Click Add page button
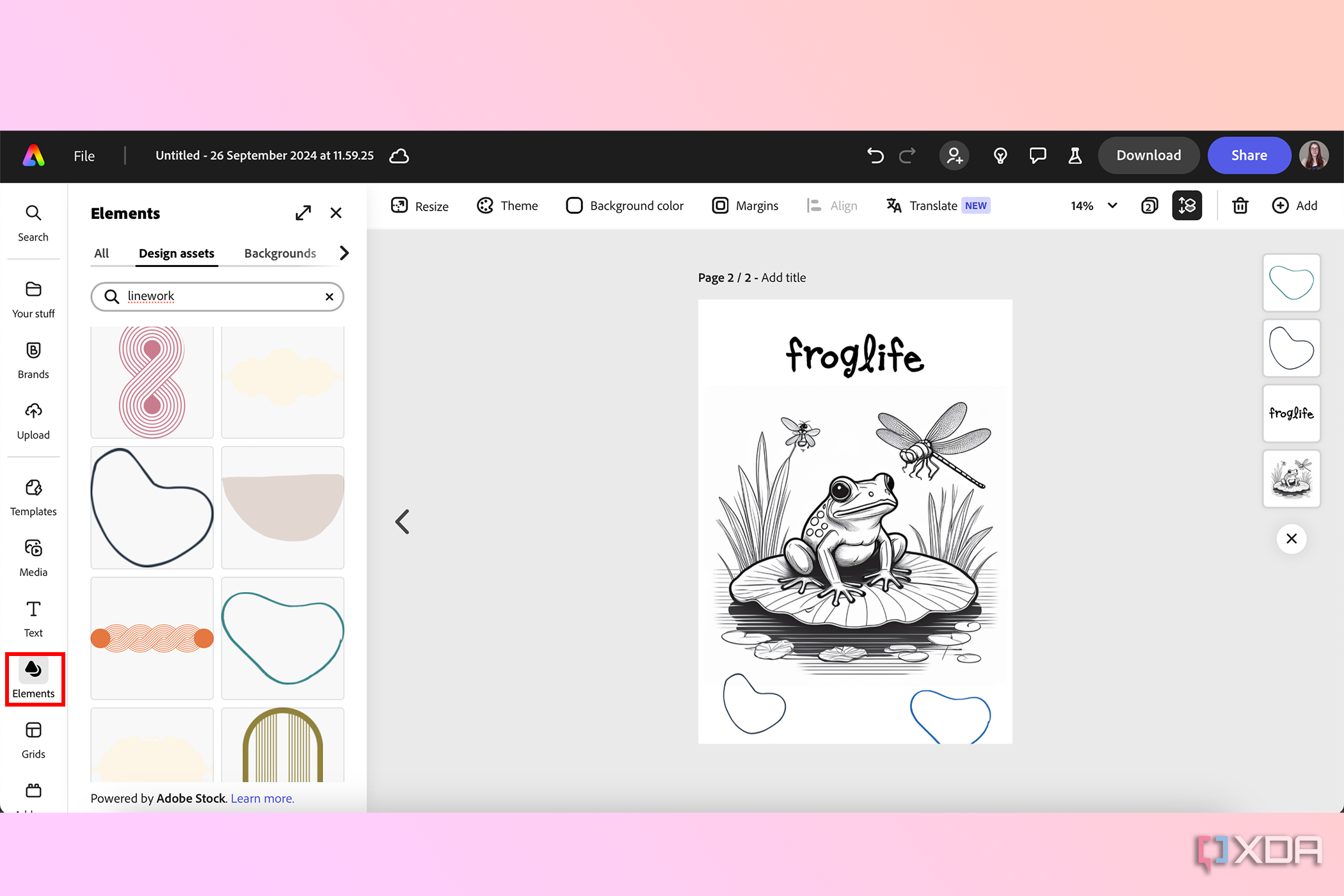Image resolution: width=1344 pixels, height=896 pixels. (x=1295, y=205)
